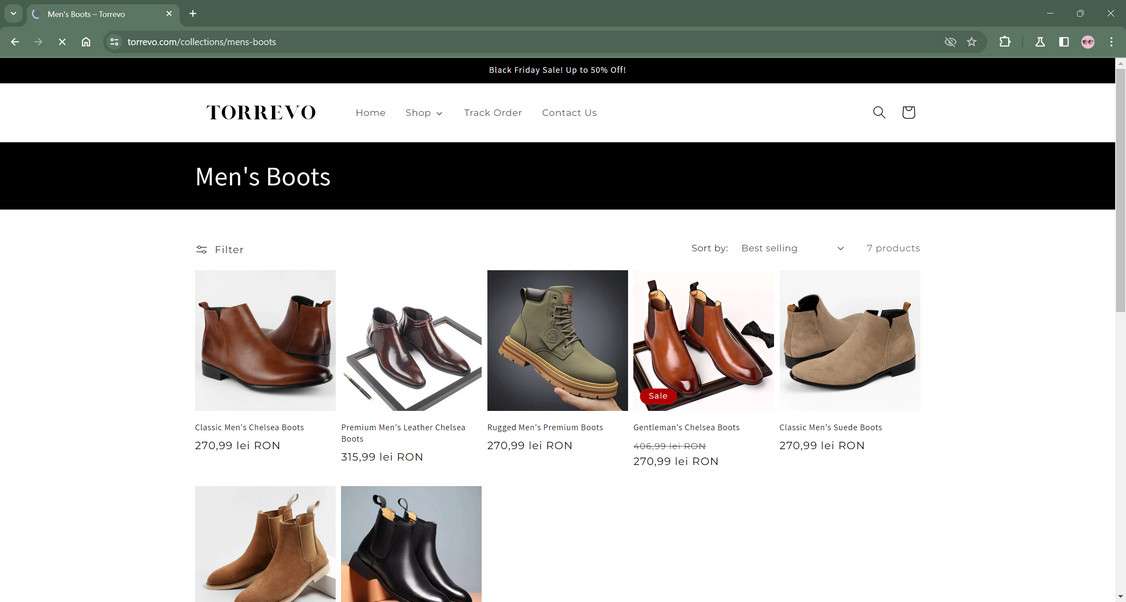This screenshot has width=1126, height=602.
Task: Click the TORREVO logo
Action: (260, 112)
